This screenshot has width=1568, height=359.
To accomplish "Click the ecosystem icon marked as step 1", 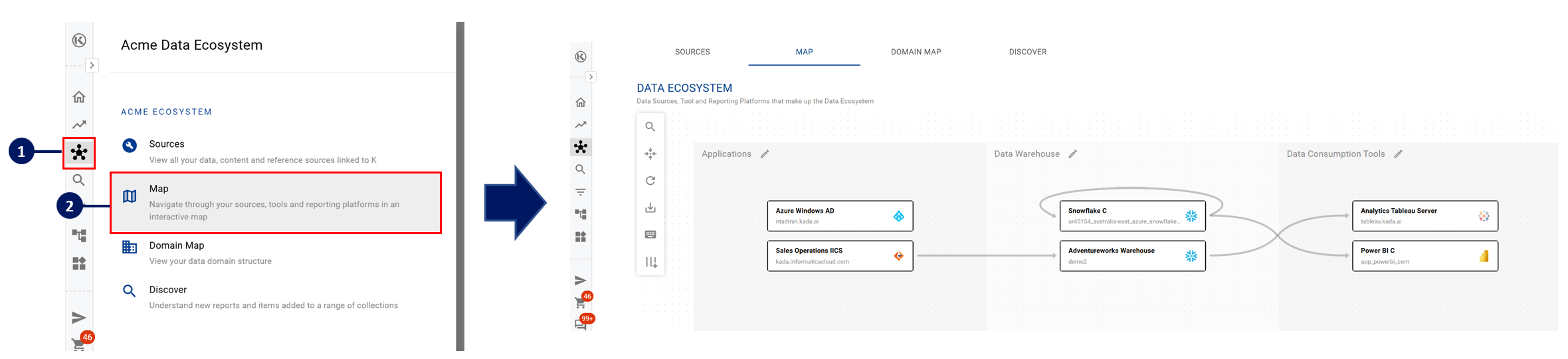I will coord(79,153).
